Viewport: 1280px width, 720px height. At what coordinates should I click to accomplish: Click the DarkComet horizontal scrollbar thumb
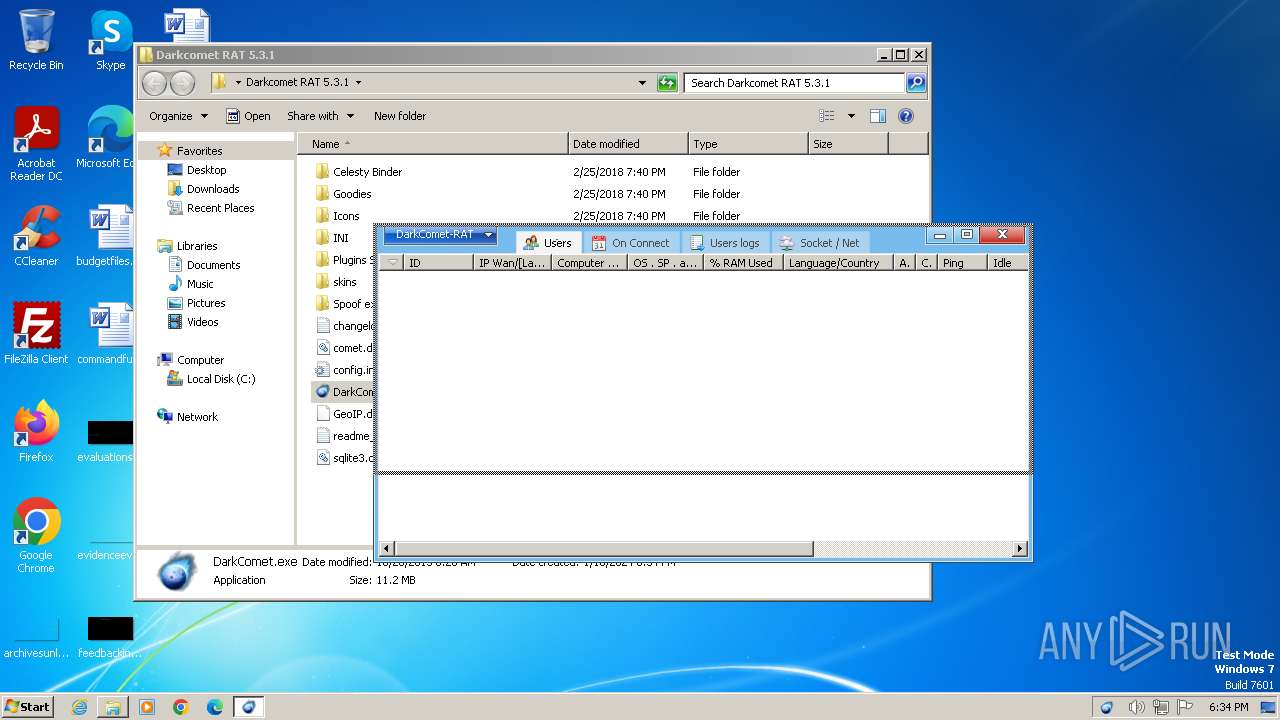click(604, 549)
